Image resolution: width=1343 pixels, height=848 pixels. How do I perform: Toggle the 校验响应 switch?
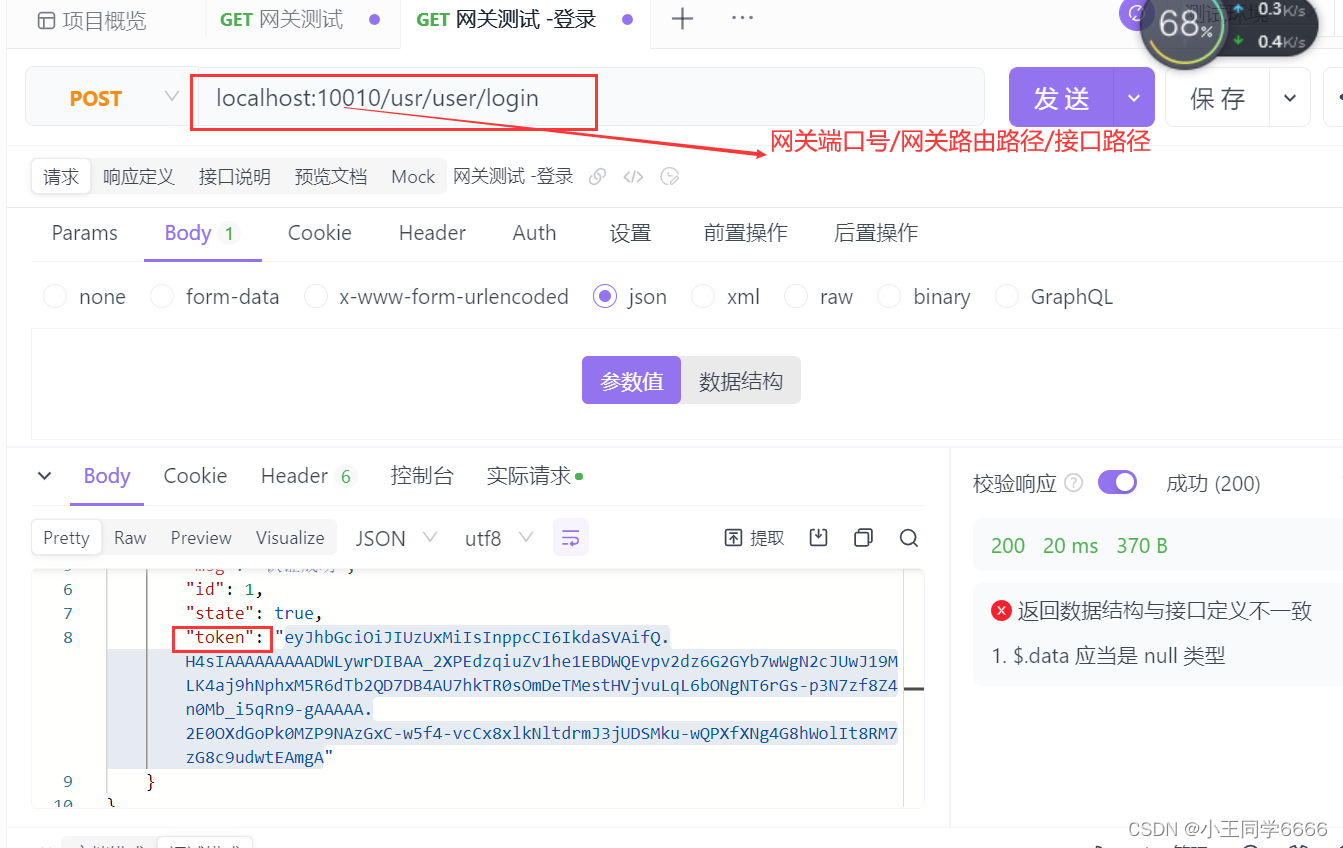pyautogui.click(x=1117, y=483)
